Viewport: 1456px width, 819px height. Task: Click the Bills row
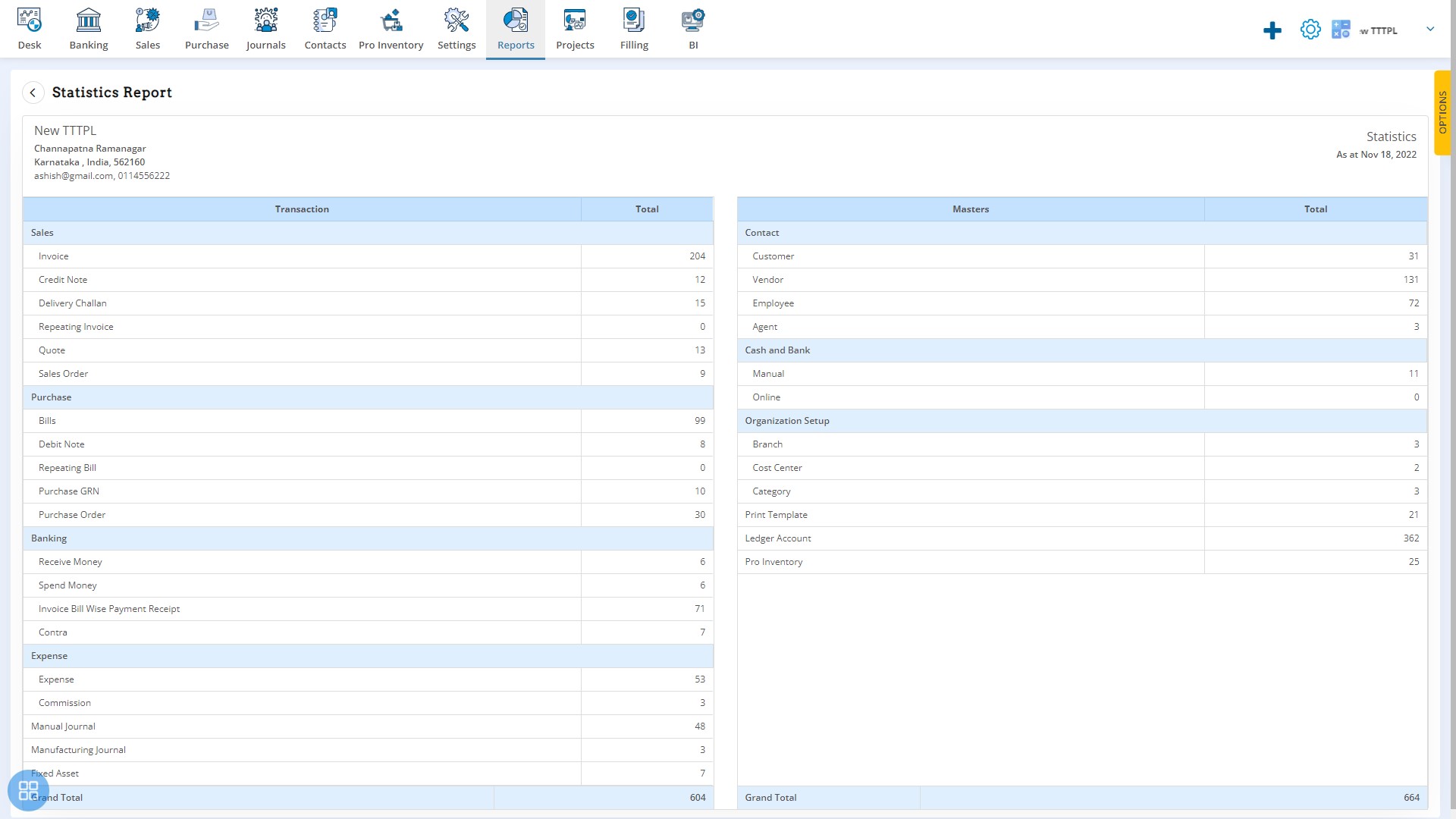(368, 421)
